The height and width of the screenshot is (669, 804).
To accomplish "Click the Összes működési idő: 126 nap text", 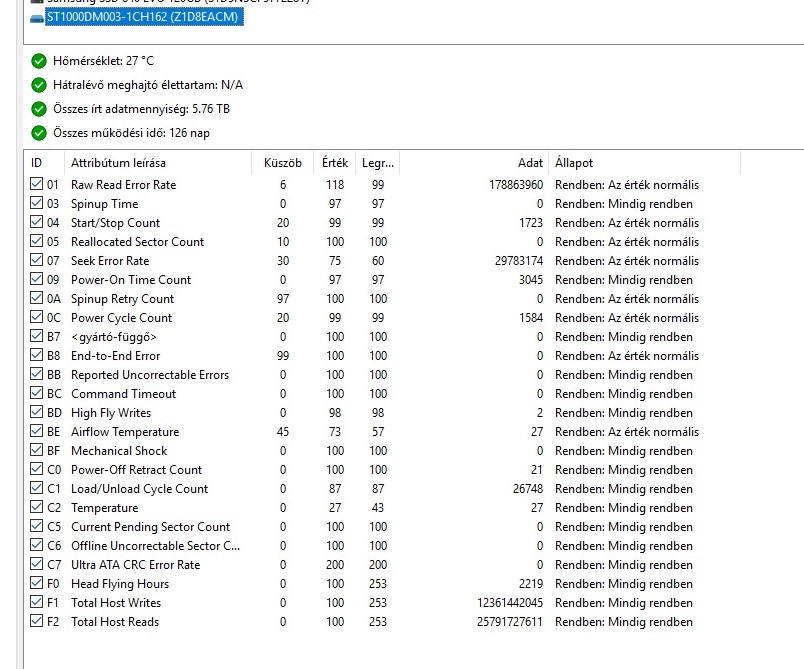I will pos(131,133).
